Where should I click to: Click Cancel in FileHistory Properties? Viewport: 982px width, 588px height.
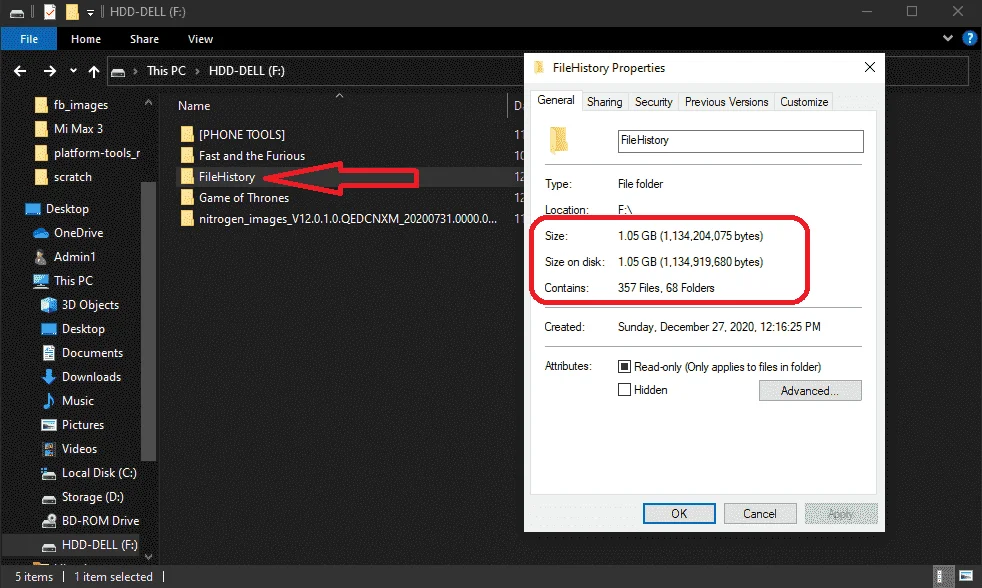[x=760, y=513]
